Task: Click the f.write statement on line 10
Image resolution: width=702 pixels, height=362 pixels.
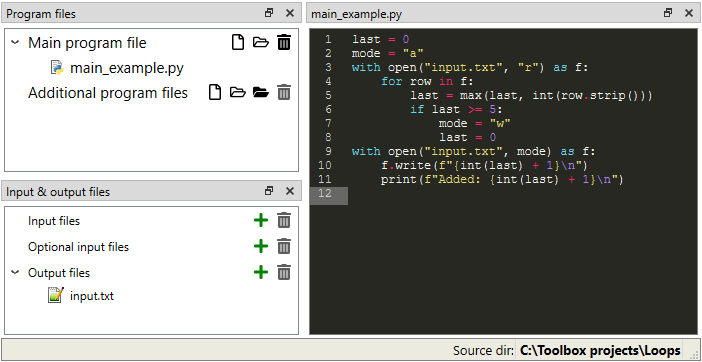Action: (484, 166)
